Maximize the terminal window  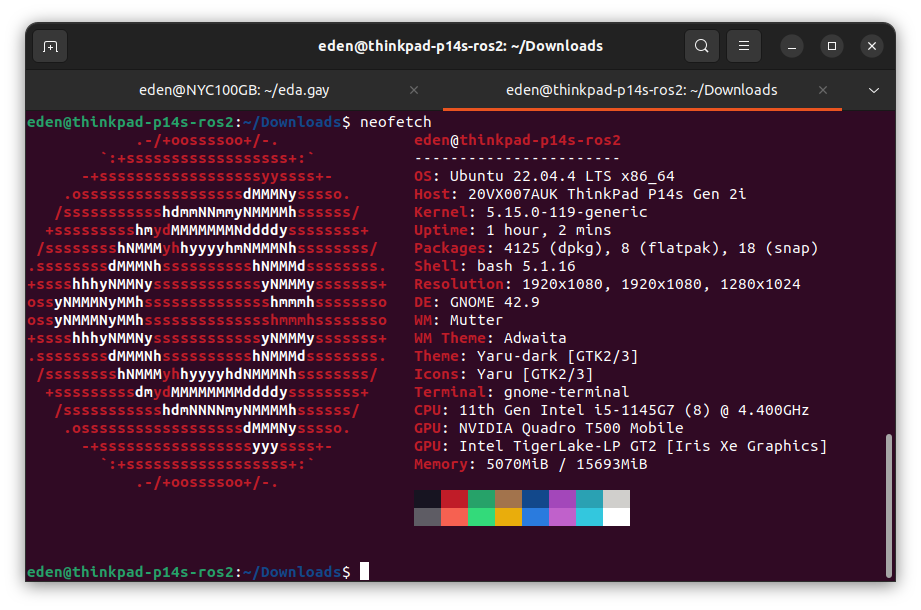(x=831, y=46)
